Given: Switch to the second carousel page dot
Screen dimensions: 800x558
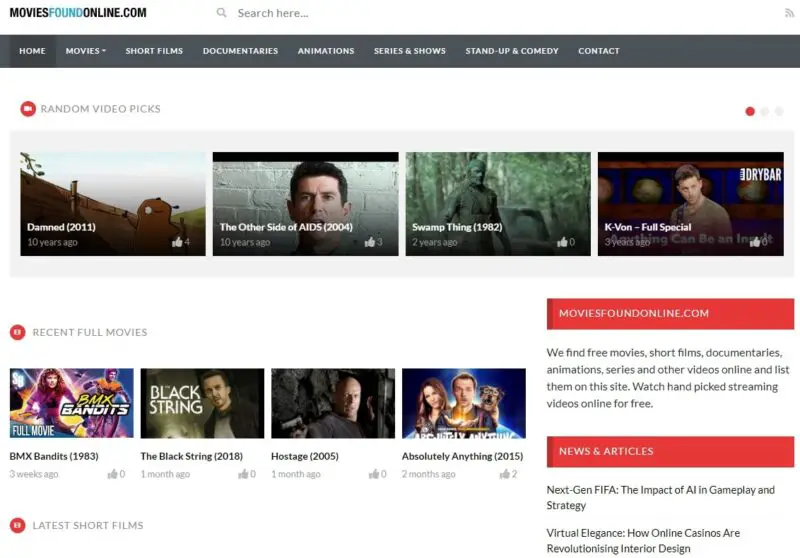Looking at the screenshot, I should 765,111.
